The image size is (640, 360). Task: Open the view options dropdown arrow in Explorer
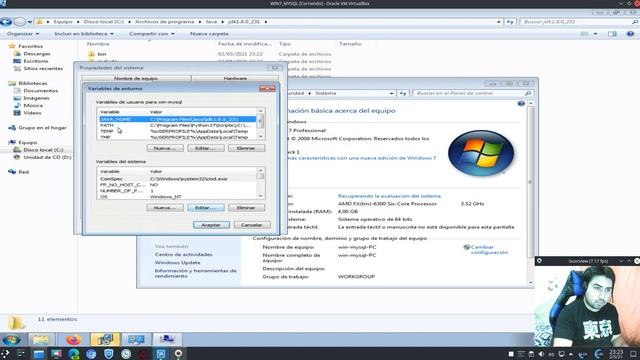click(x=596, y=34)
